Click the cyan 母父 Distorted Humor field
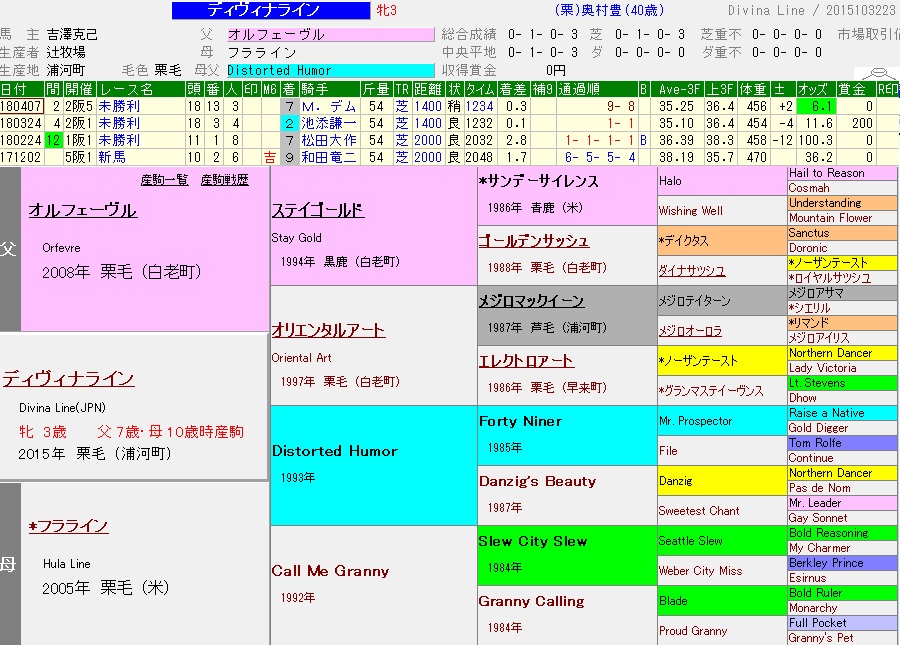This screenshot has height=645, width=900. (x=331, y=70)
